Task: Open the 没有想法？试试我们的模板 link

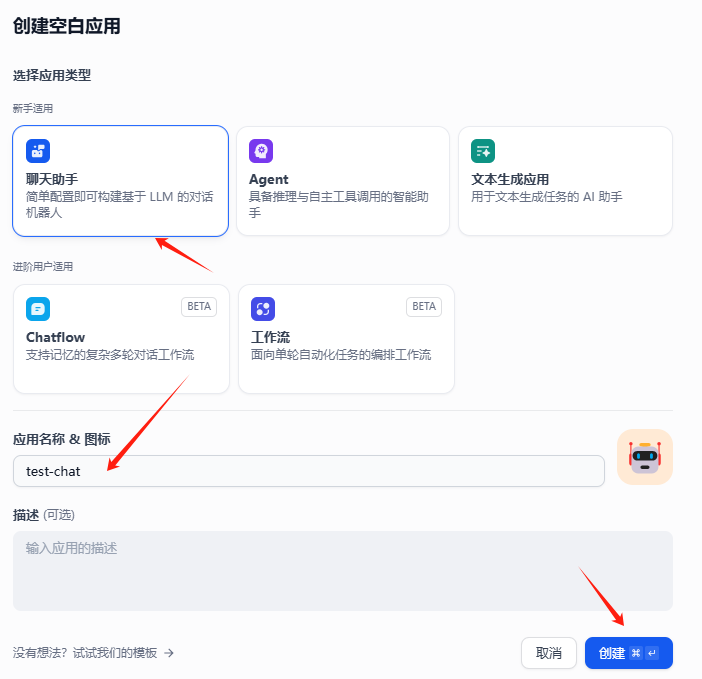Action: pos(93,653)
